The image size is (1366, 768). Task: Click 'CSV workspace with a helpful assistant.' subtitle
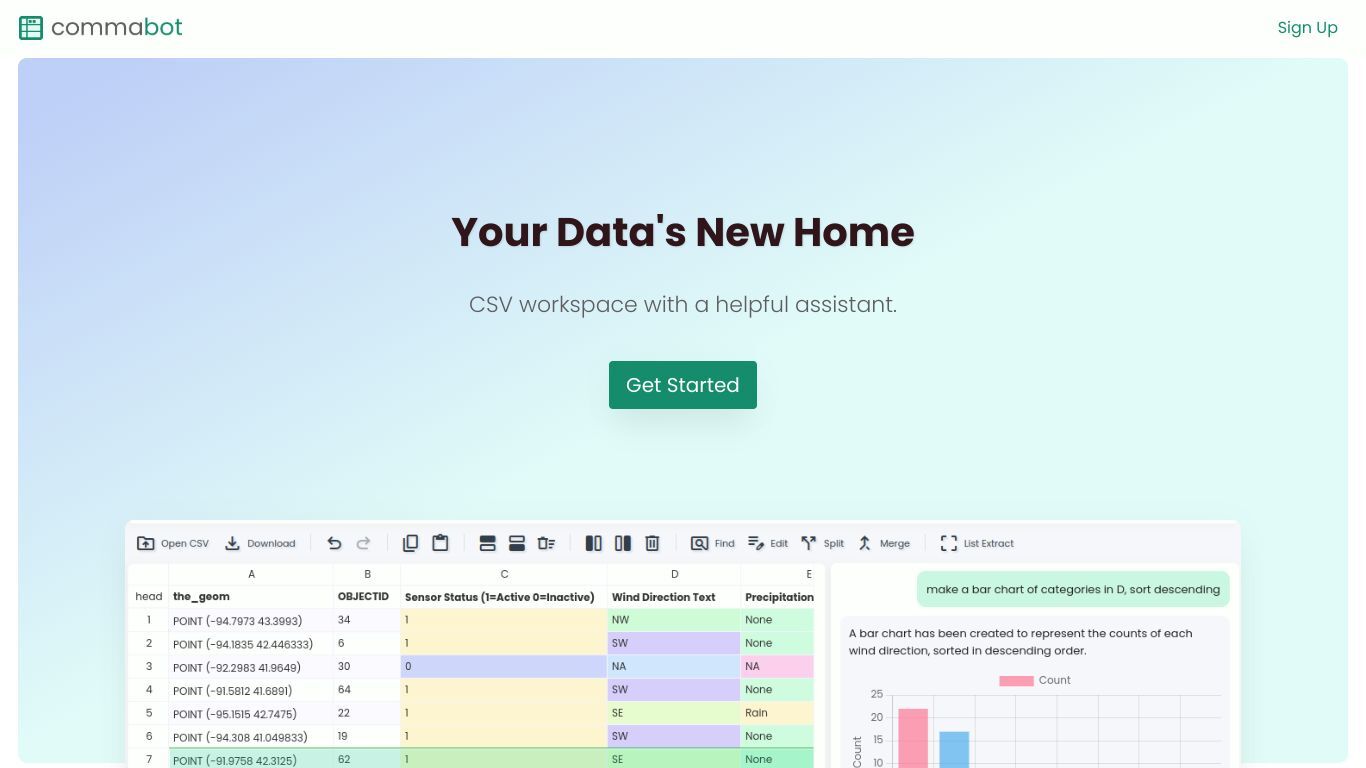683,304
